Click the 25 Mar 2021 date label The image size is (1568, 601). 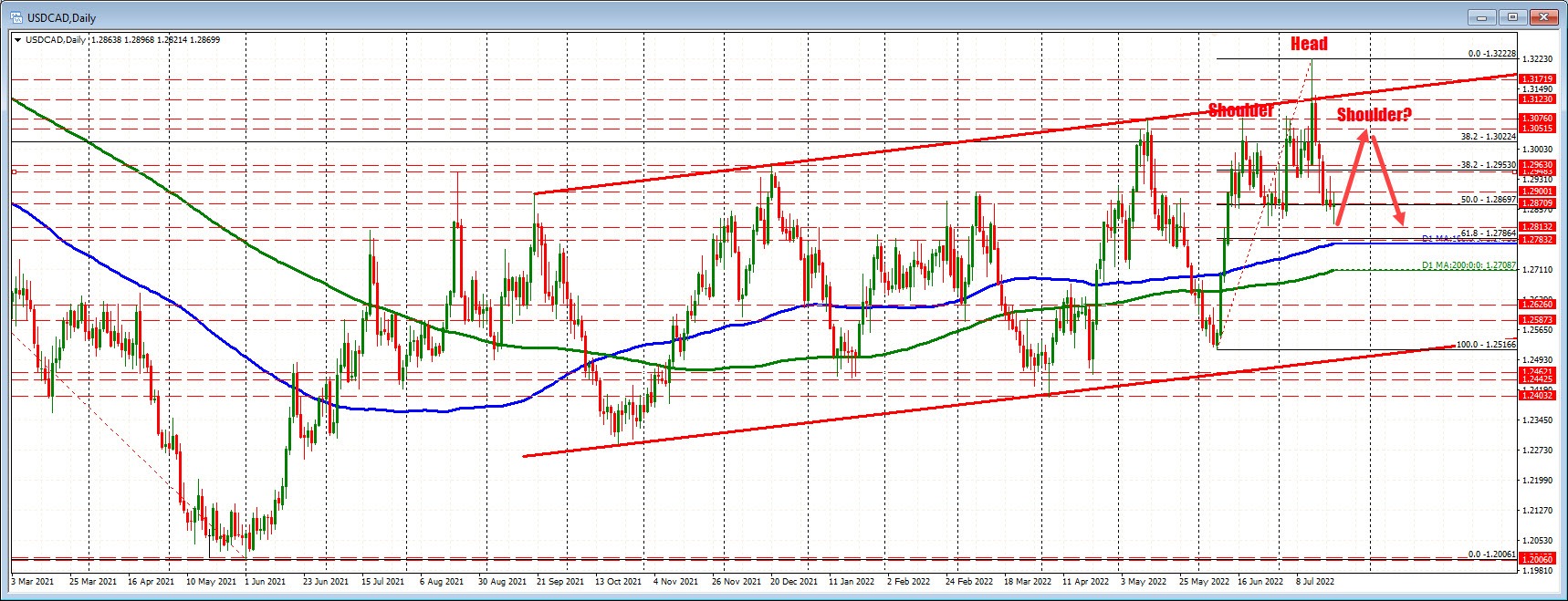92,581
